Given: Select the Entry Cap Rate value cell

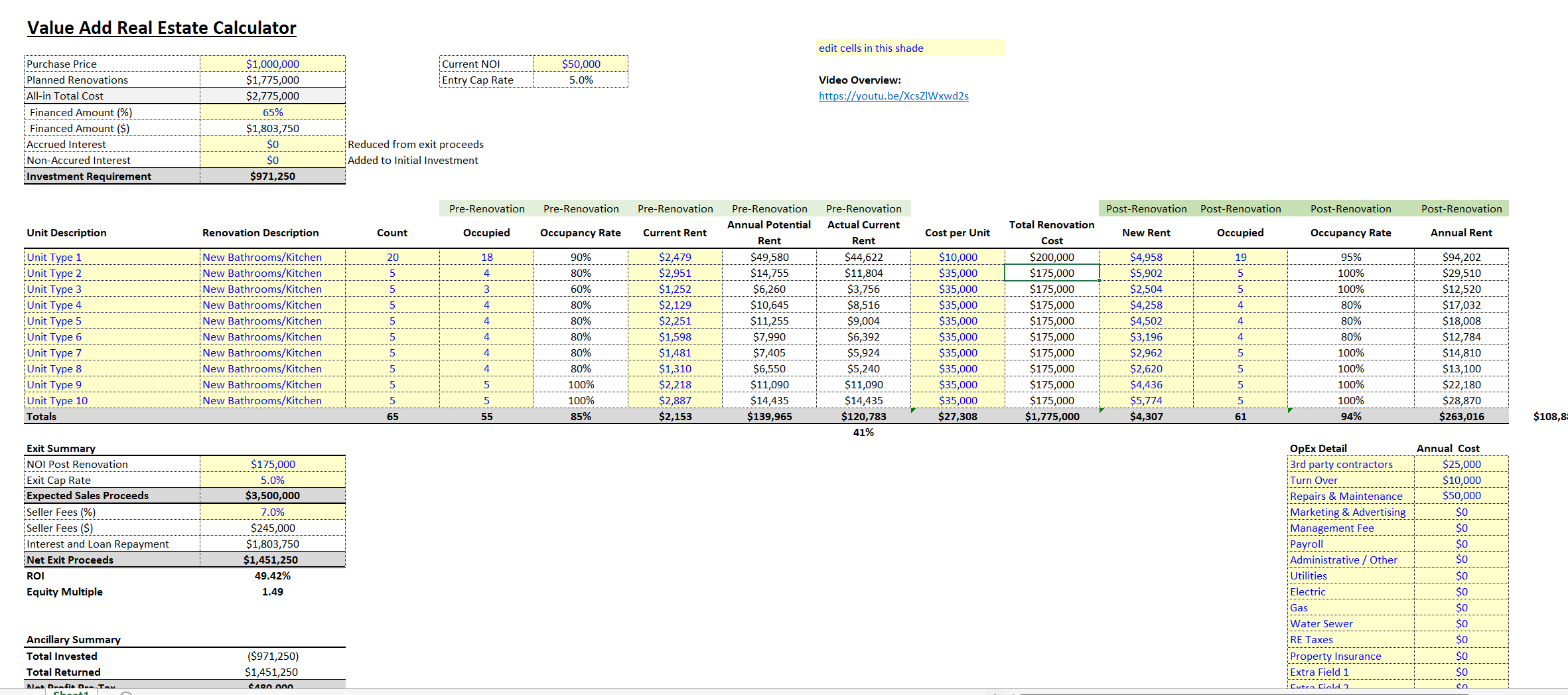Looking at the screenshot, I should click(x=581, y=80).
